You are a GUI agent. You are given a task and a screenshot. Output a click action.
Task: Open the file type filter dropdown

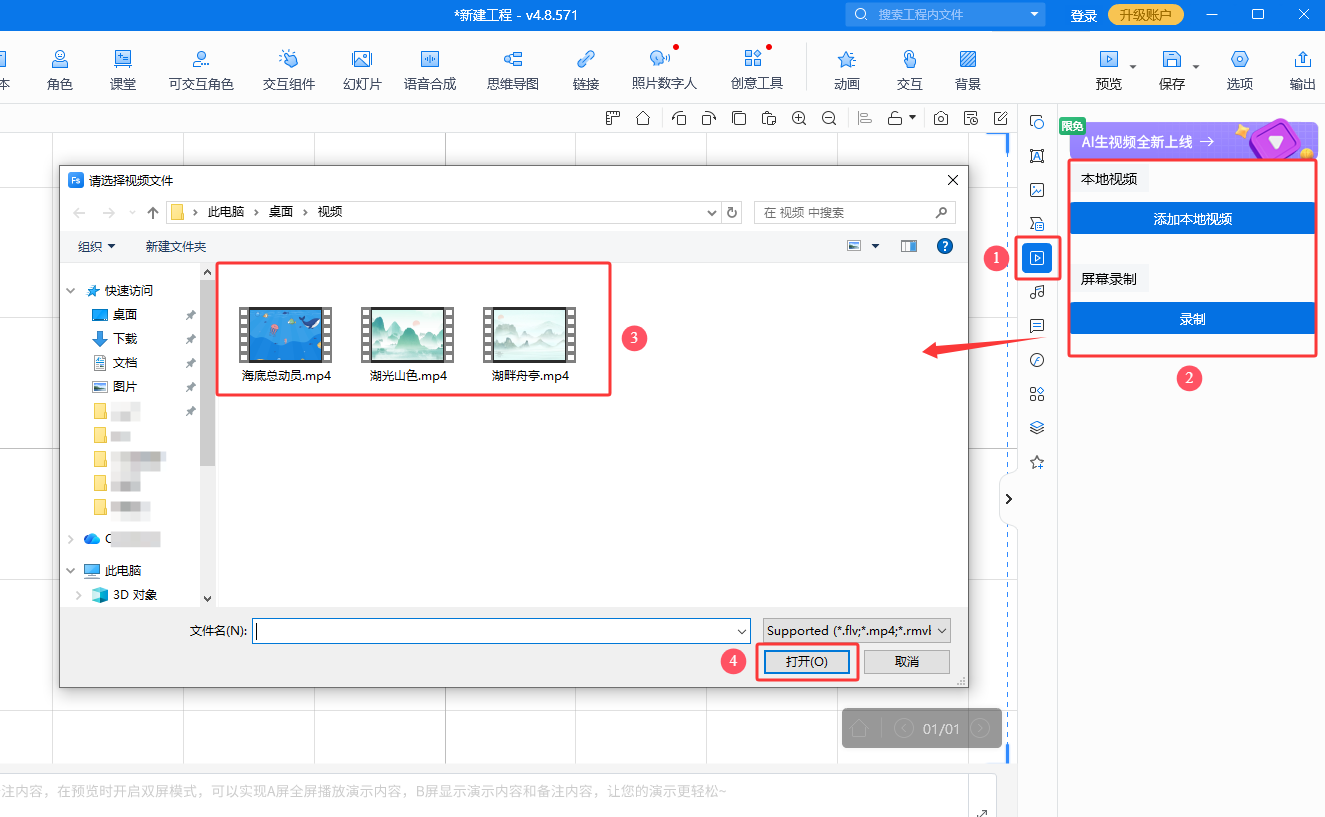[x=856, y=631]
